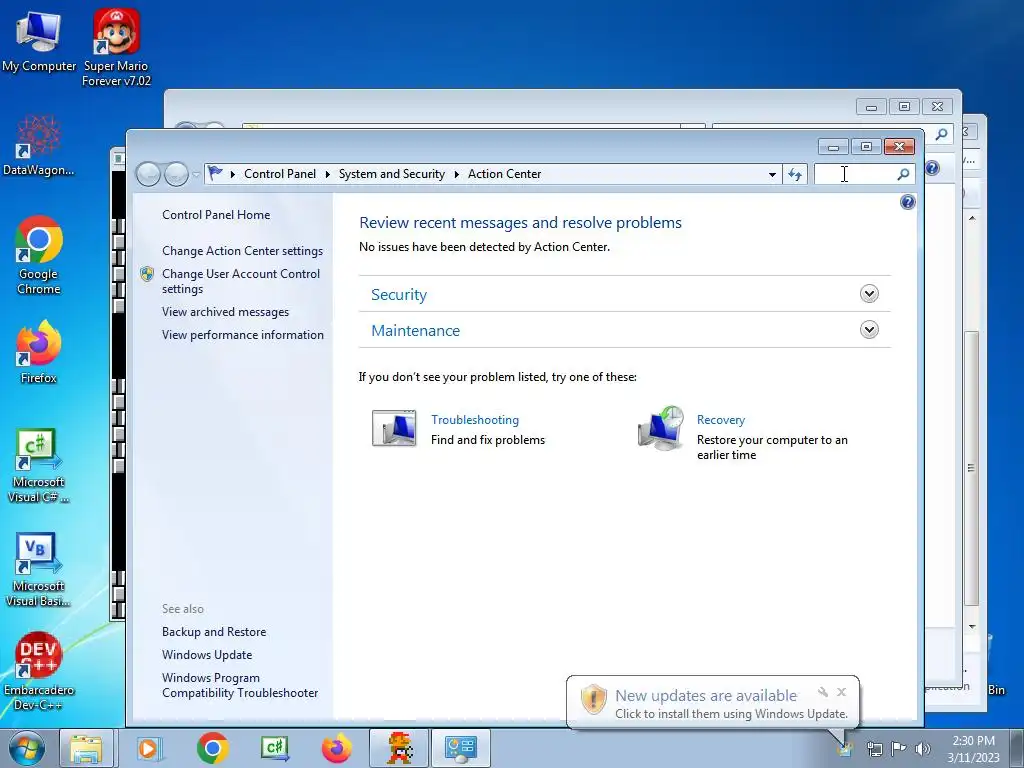Open Control Panel Home link
This screenshot has height=768, width=1024.
coord(216,215)
